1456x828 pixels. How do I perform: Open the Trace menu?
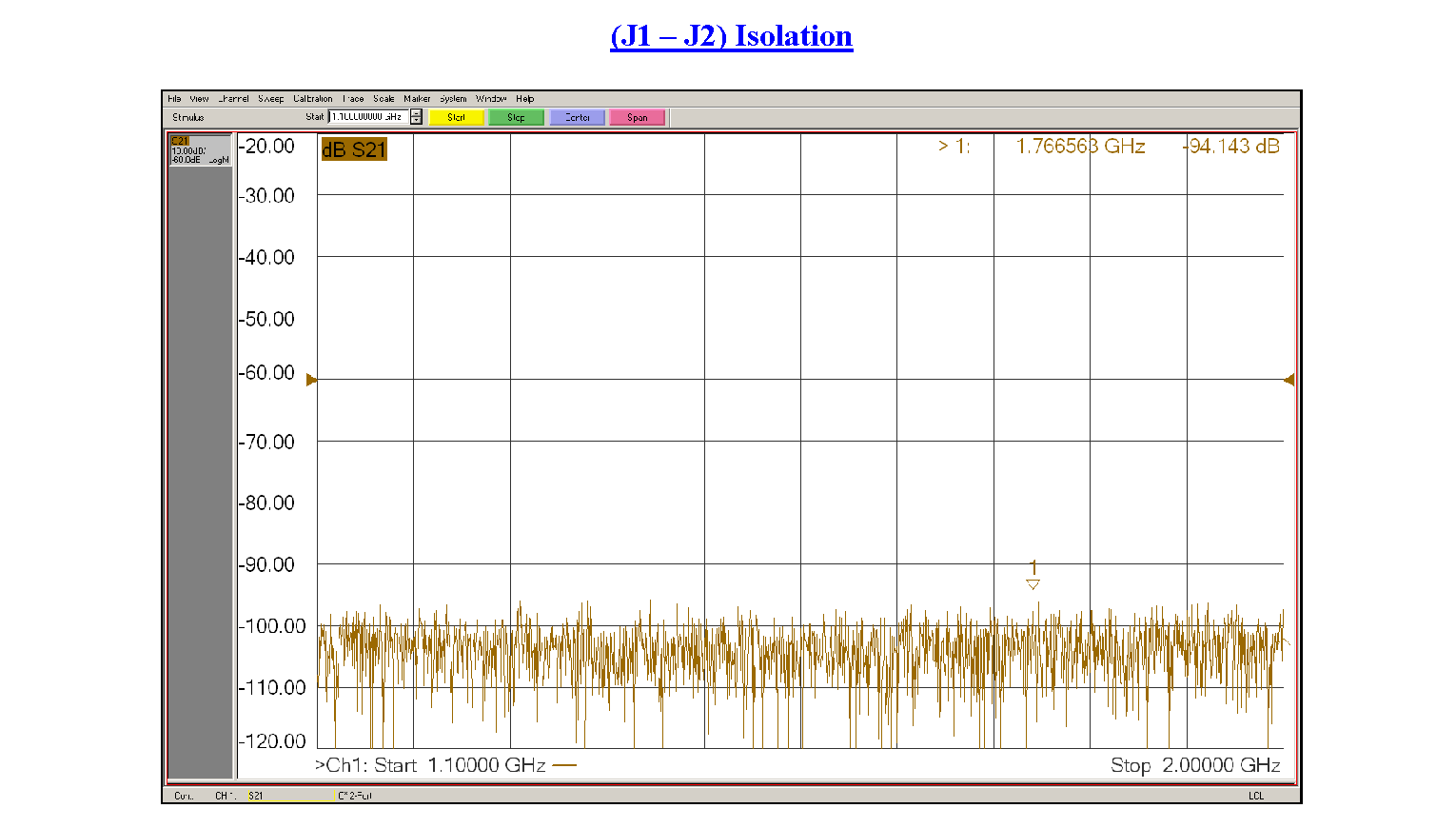[x=353, y=99]
